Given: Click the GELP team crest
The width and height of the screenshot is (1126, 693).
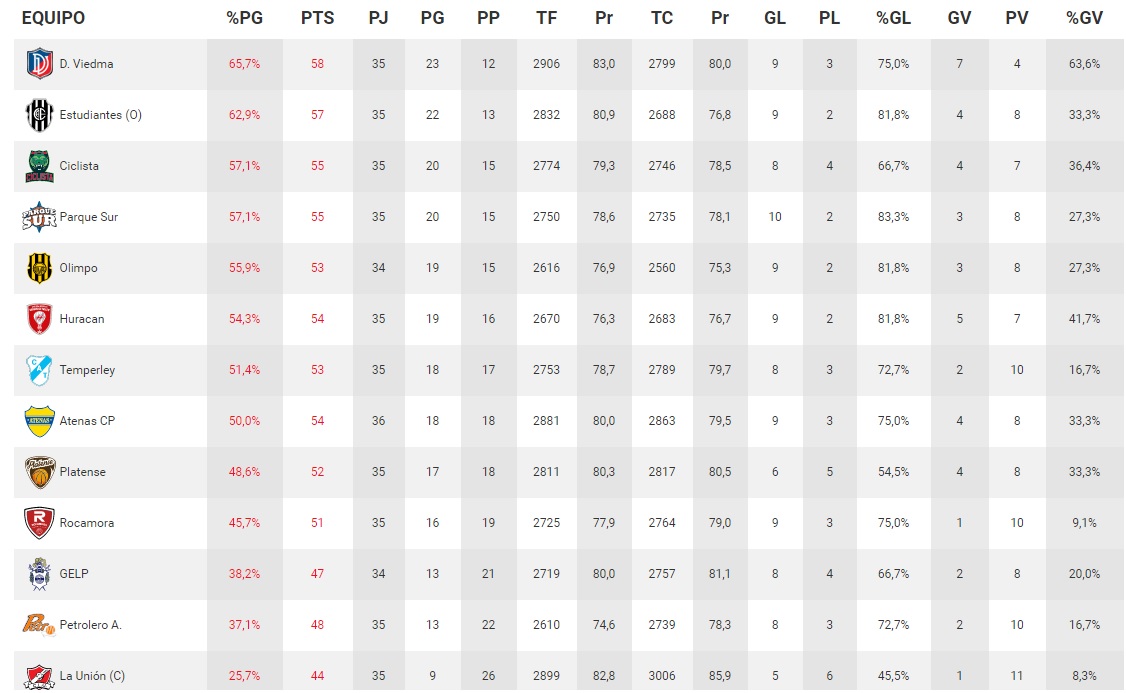Looking at the screenshot, I should 39,574.
